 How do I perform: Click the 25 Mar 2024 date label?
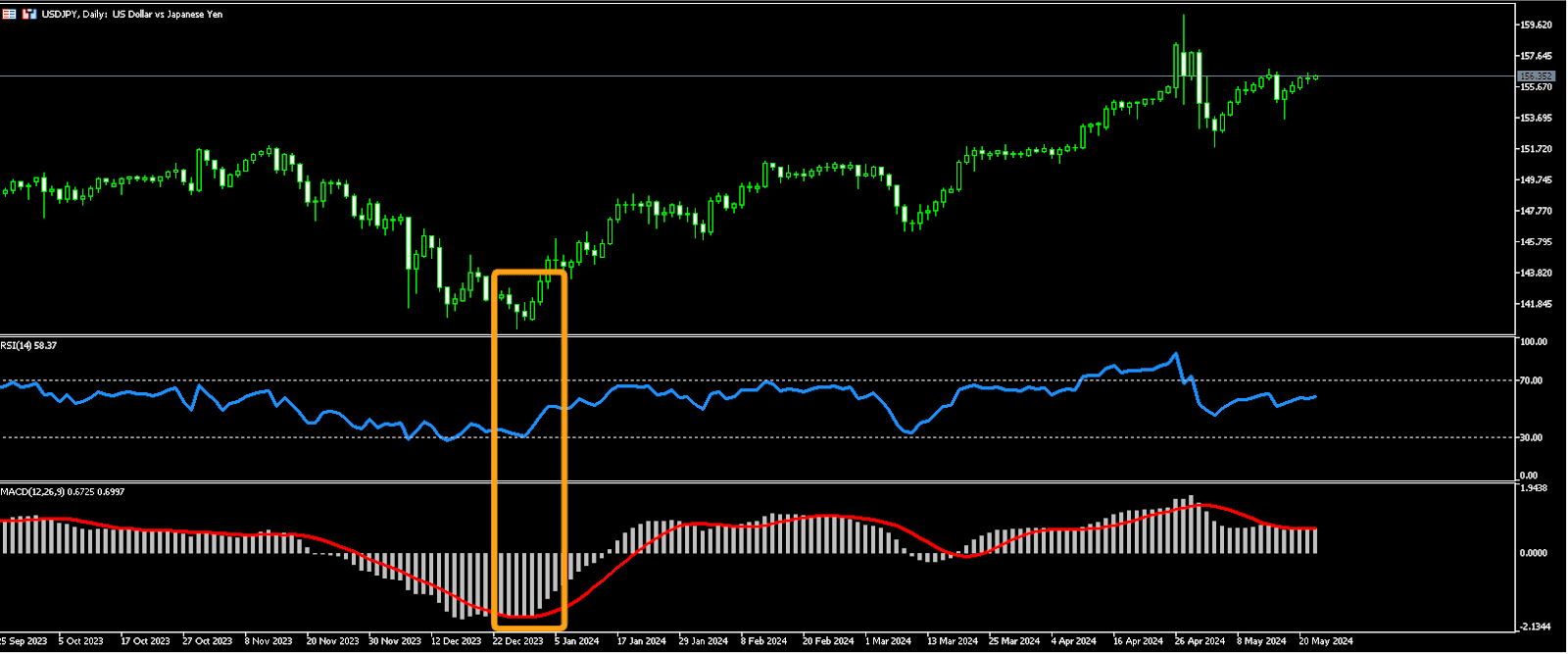click(x=1015, y=641)
